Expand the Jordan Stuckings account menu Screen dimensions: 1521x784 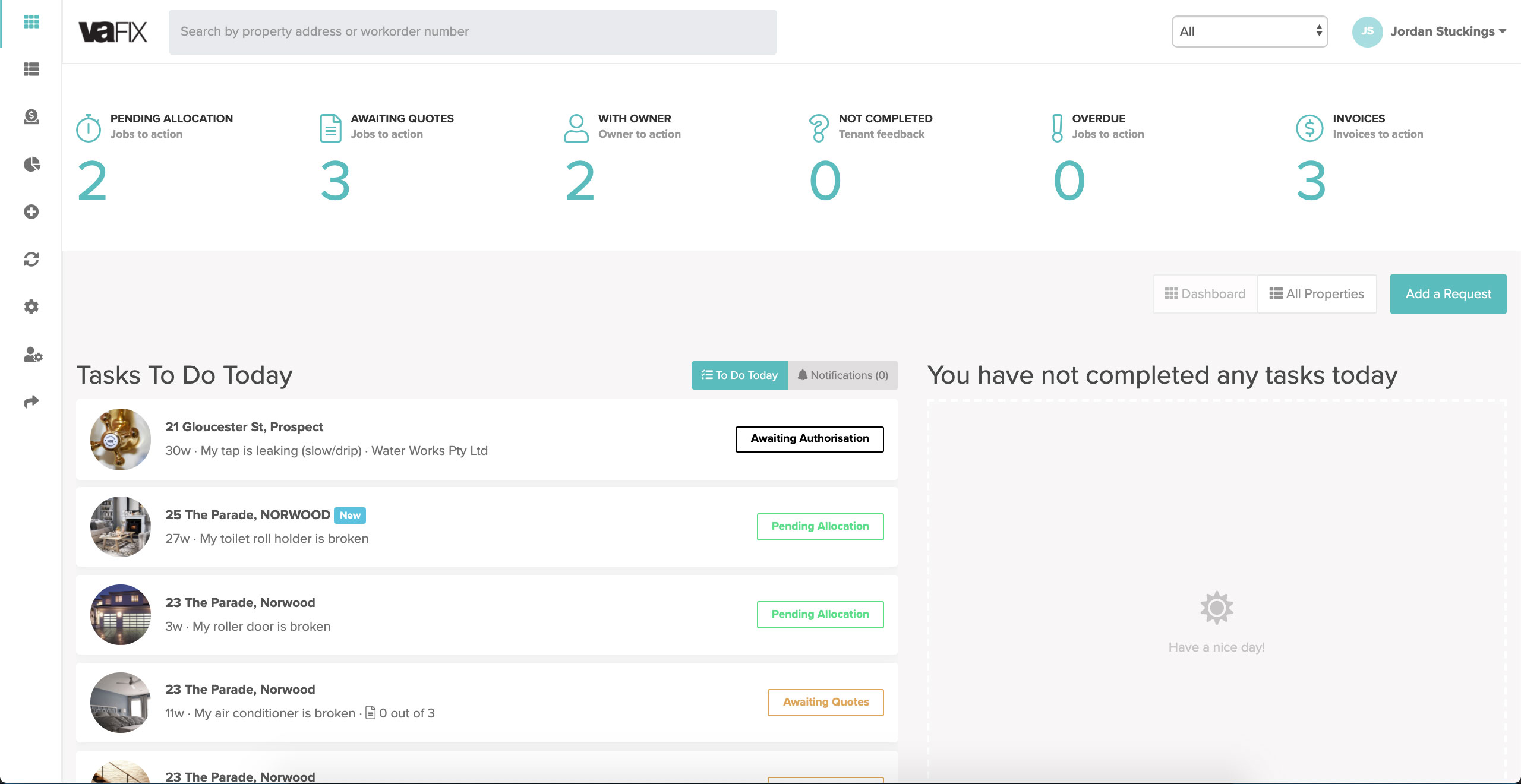coord(1448,31)
